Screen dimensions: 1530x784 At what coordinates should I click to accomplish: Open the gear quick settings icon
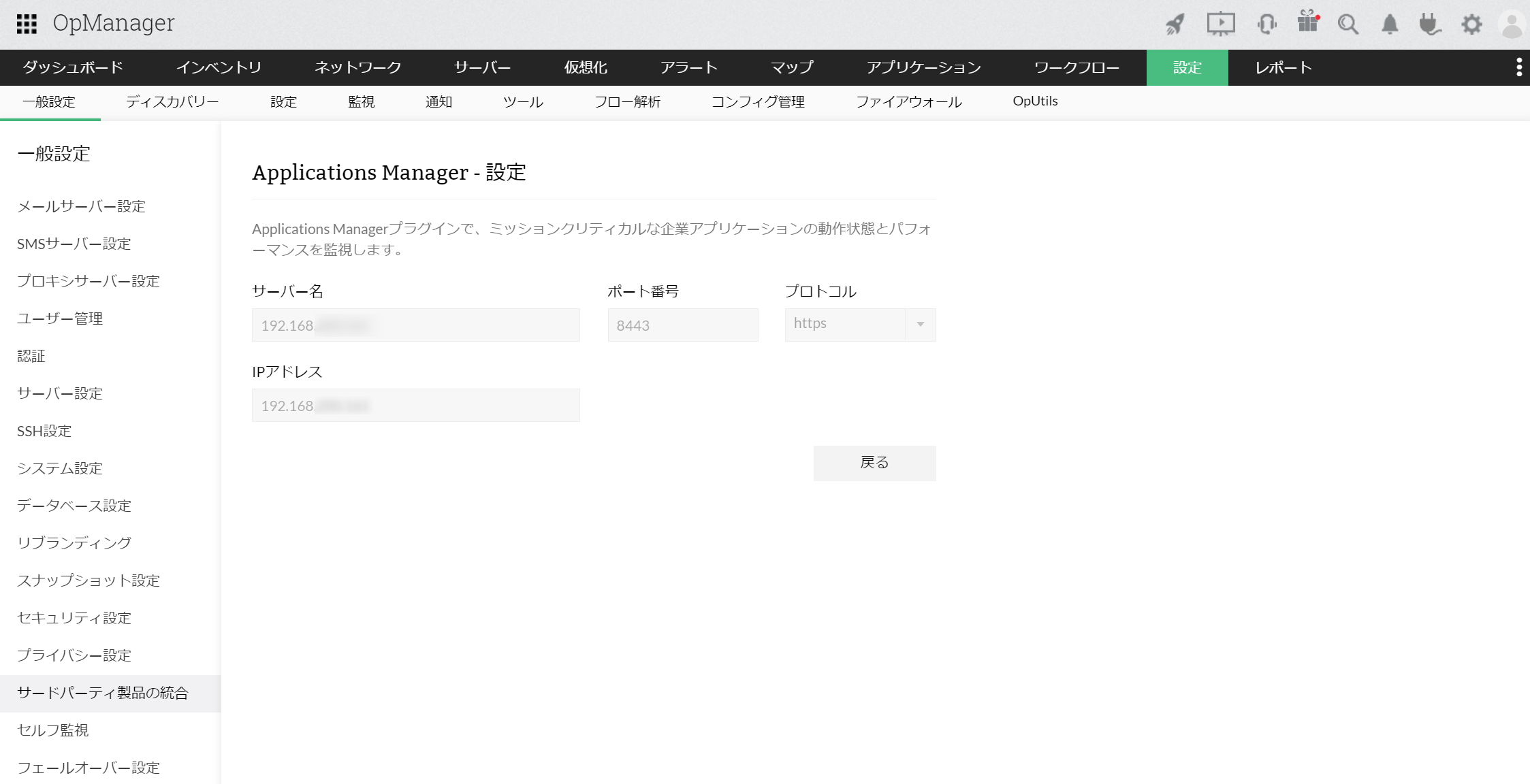click(x=1471, y=24)
